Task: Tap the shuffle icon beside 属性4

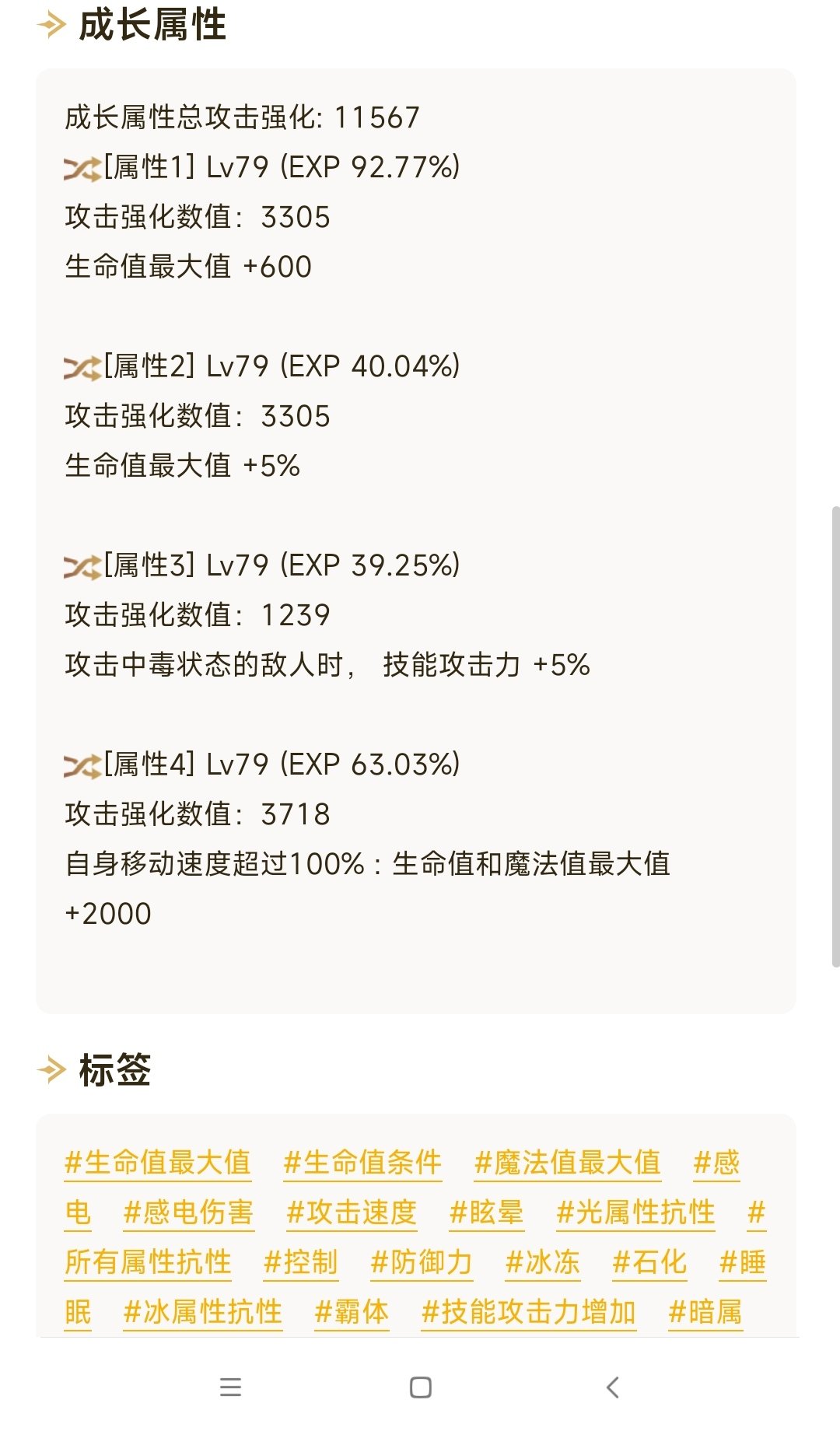Action: tap(82, 765)
